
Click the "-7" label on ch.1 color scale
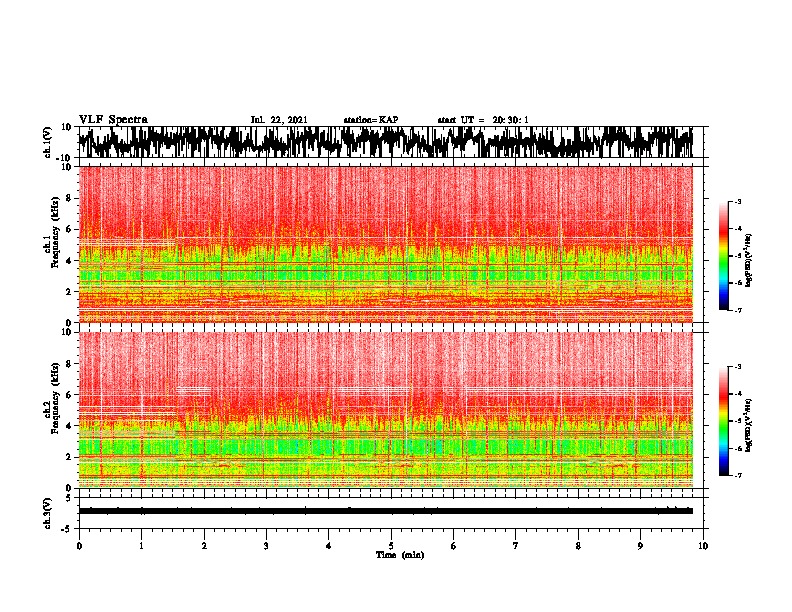pos(738,310)
